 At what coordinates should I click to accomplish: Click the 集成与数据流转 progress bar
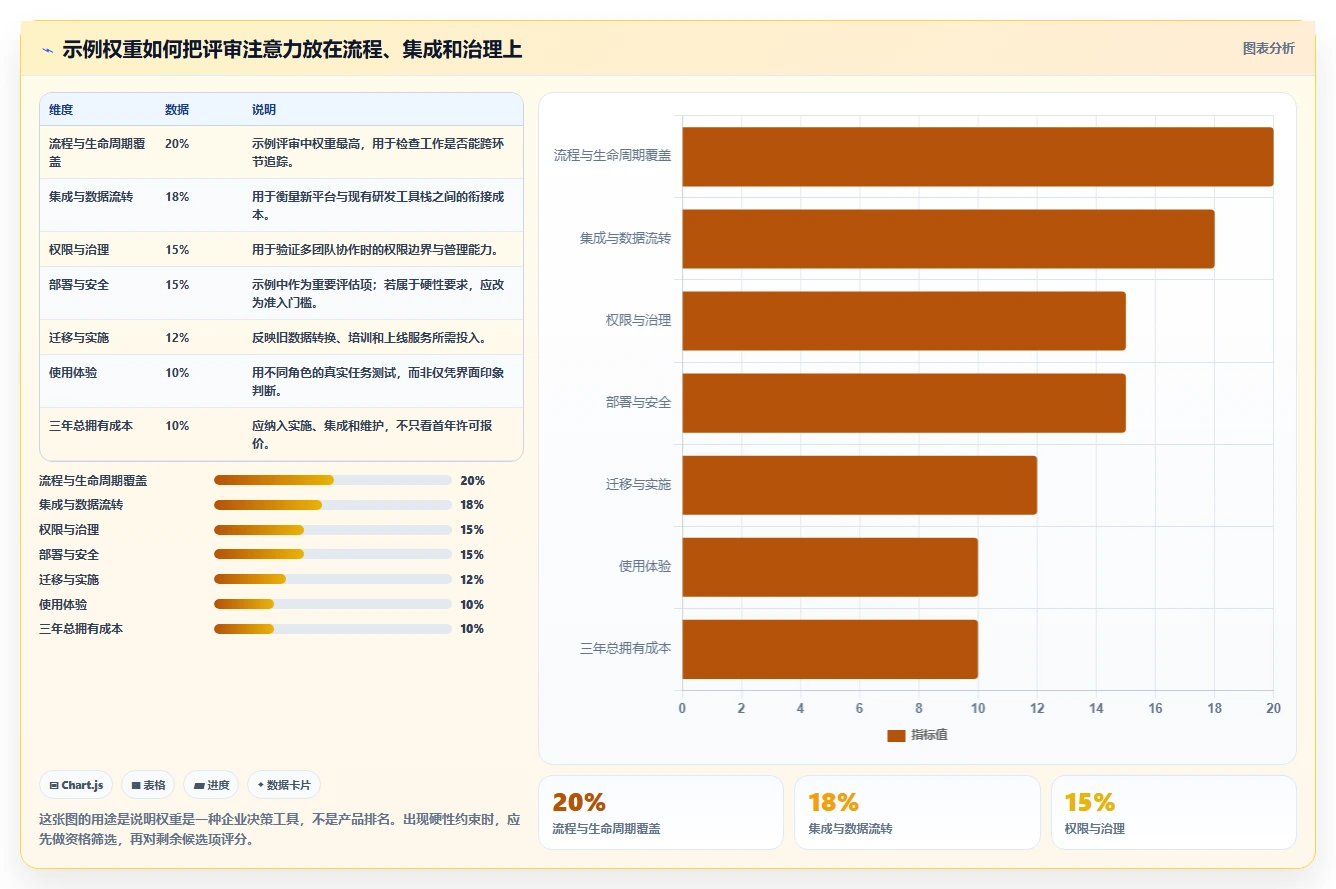[333, 505]
